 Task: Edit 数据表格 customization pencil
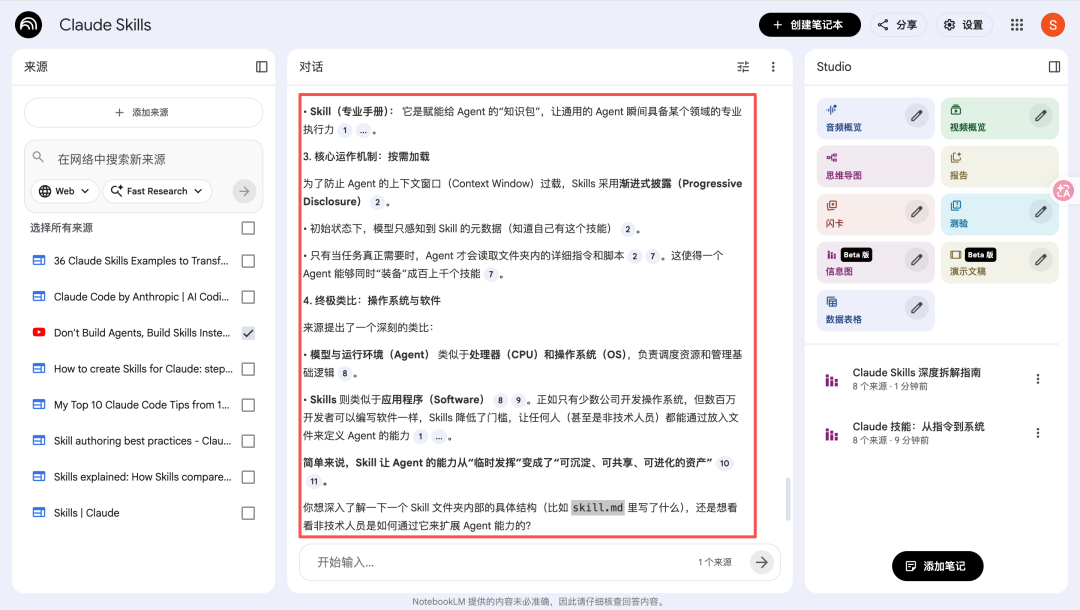[916, 308]
